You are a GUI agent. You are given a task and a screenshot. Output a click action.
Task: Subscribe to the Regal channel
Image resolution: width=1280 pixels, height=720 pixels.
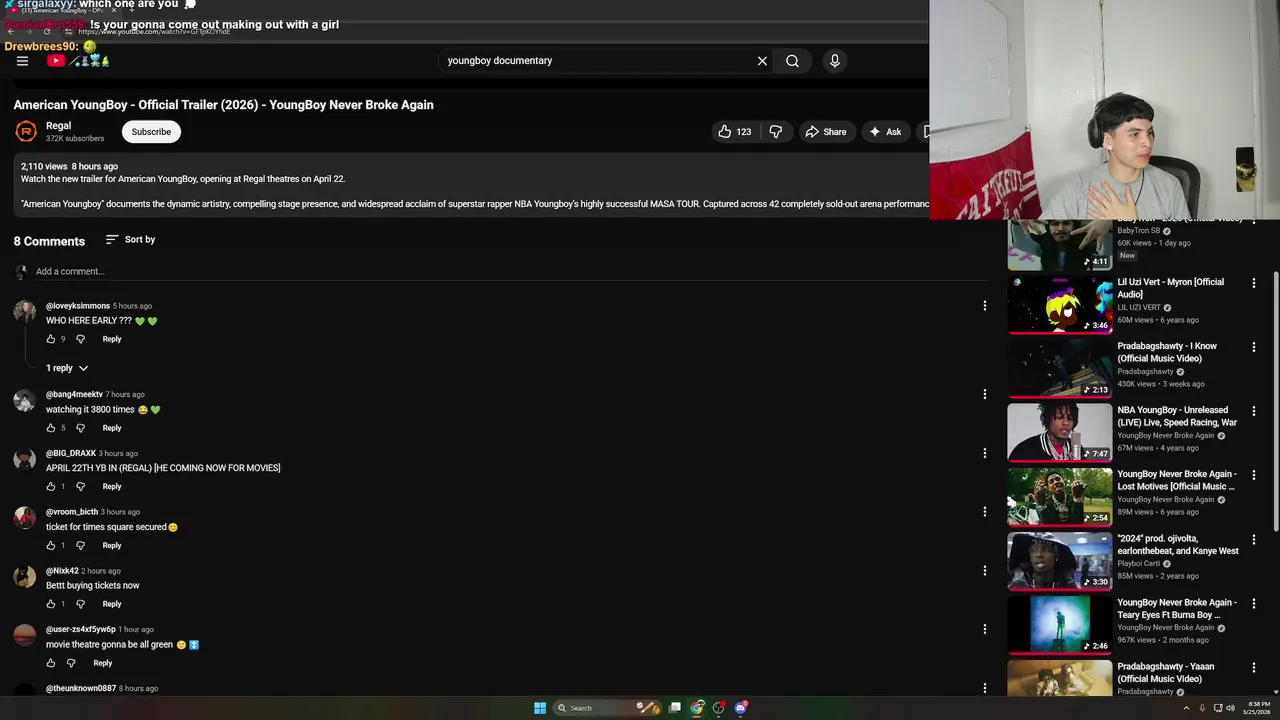point(151,132)
